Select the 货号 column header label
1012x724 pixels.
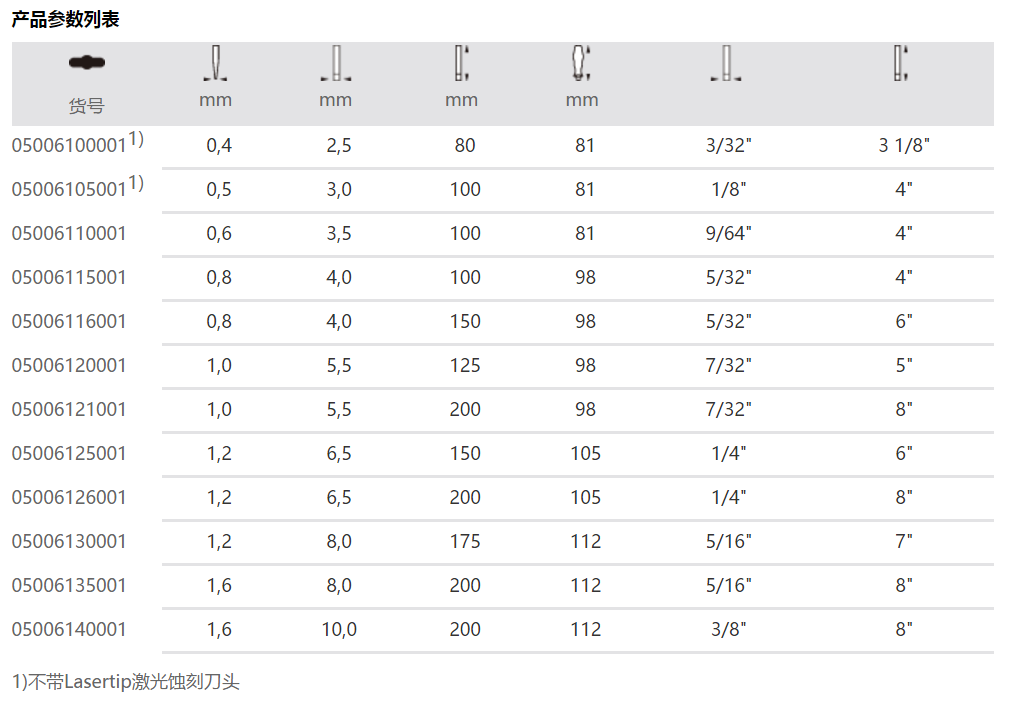(87, 106)
